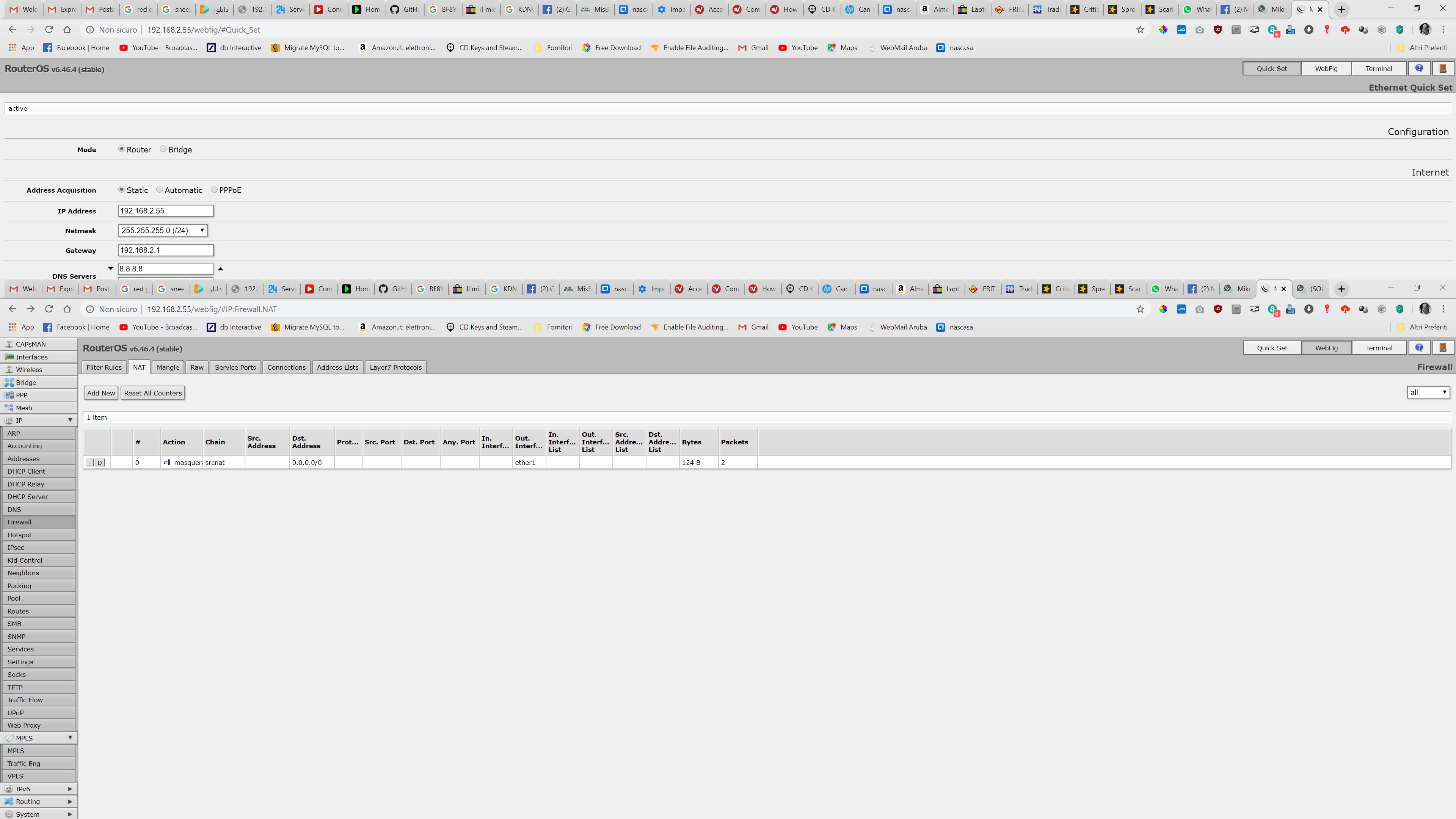Choose Automatic address acquisition
1456x819 pixels.
coord(159,190)
